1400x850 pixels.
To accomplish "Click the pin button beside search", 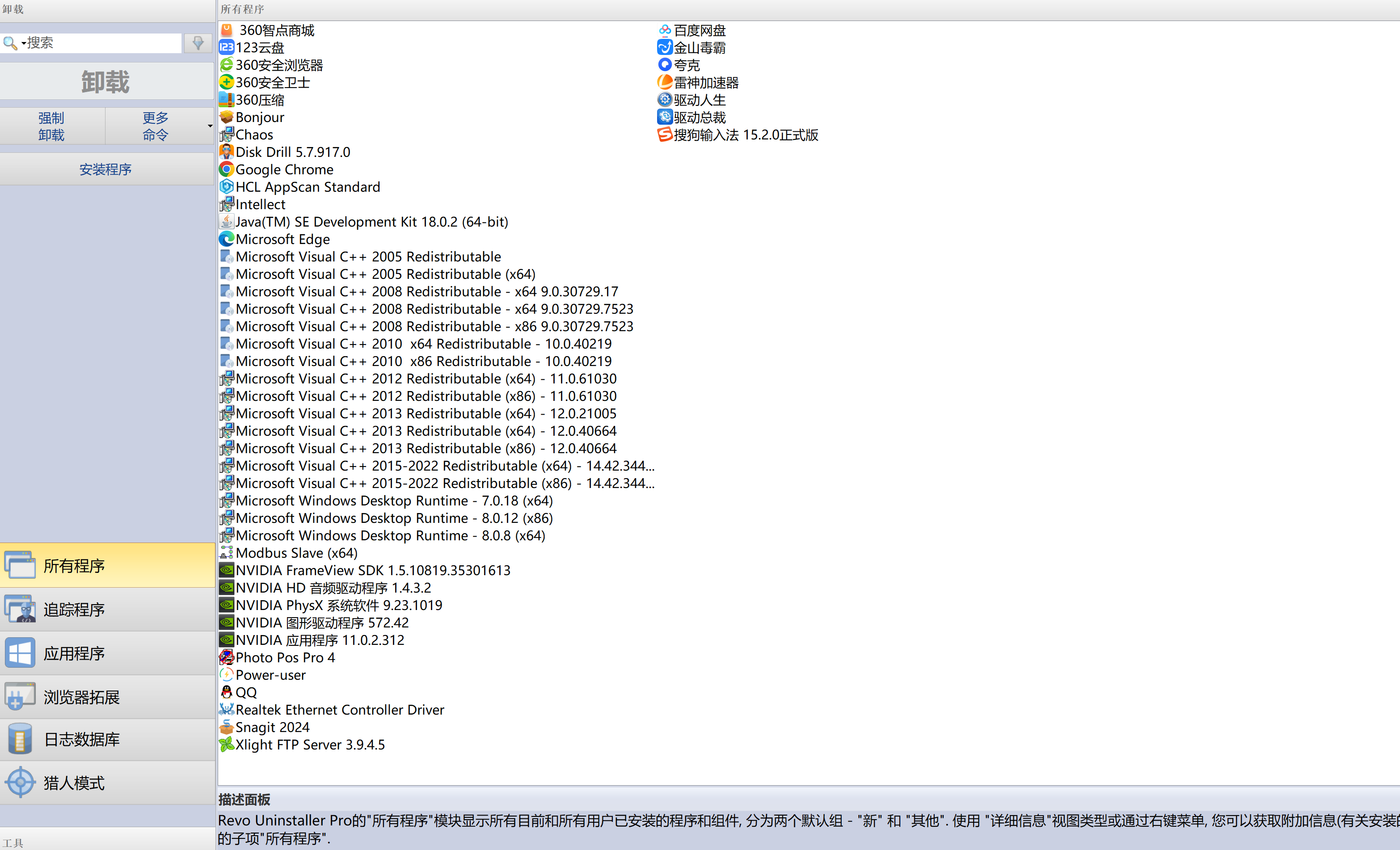I will click(198, 43).
